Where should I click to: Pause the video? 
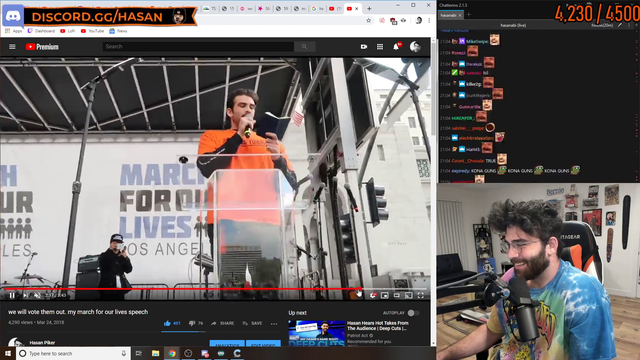click(12, 295)
